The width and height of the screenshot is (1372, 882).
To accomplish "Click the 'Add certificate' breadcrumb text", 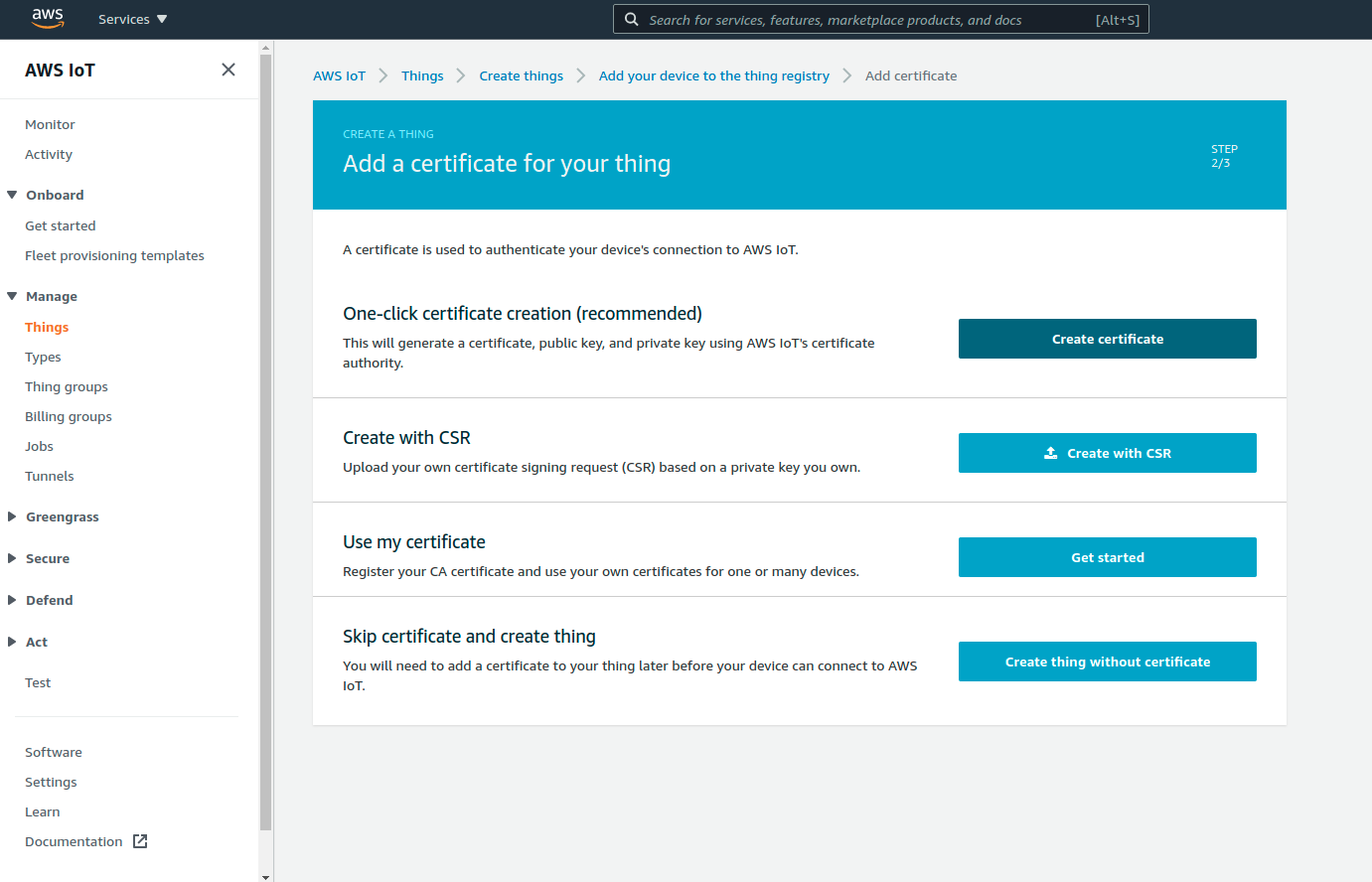I will (x=911, y=75).
